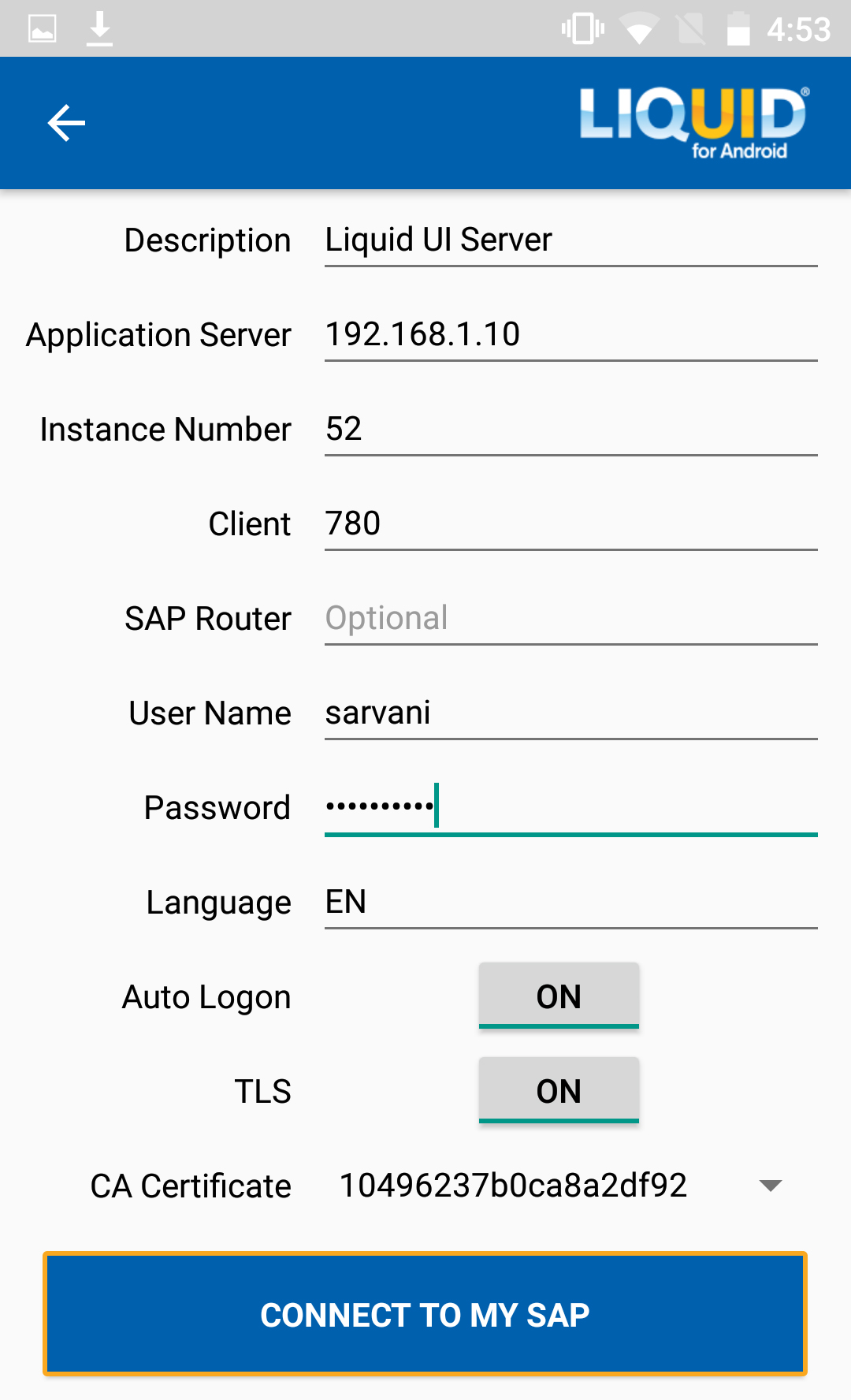Disable the TLS toggle

(x=559, y=1091)
